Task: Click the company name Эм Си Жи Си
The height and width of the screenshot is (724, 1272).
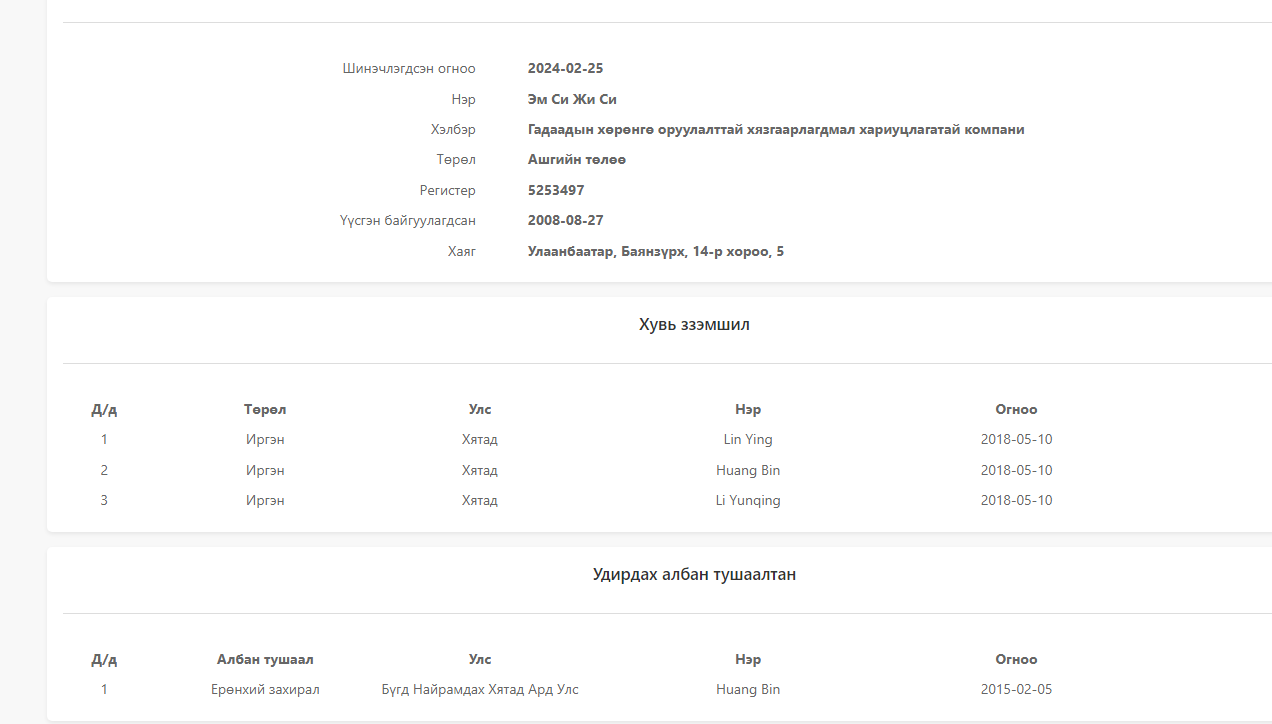Action: [572, 99]
